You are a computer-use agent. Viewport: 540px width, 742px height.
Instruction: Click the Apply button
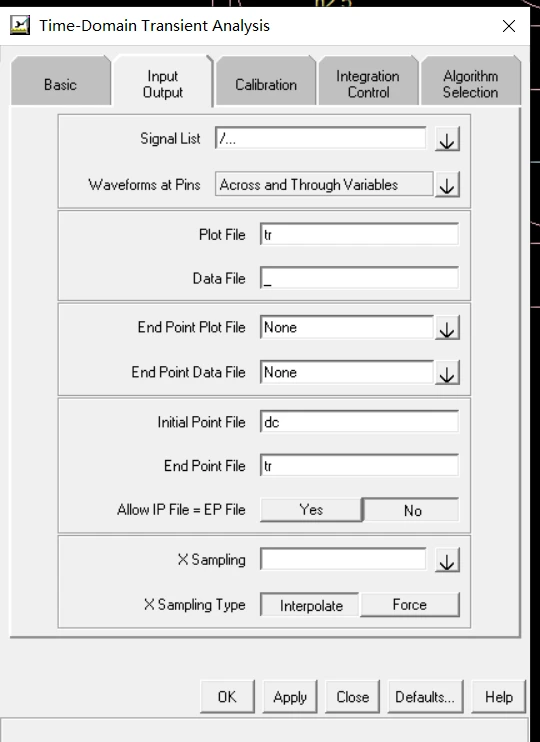pyautogui.click(x=290, y=697)
